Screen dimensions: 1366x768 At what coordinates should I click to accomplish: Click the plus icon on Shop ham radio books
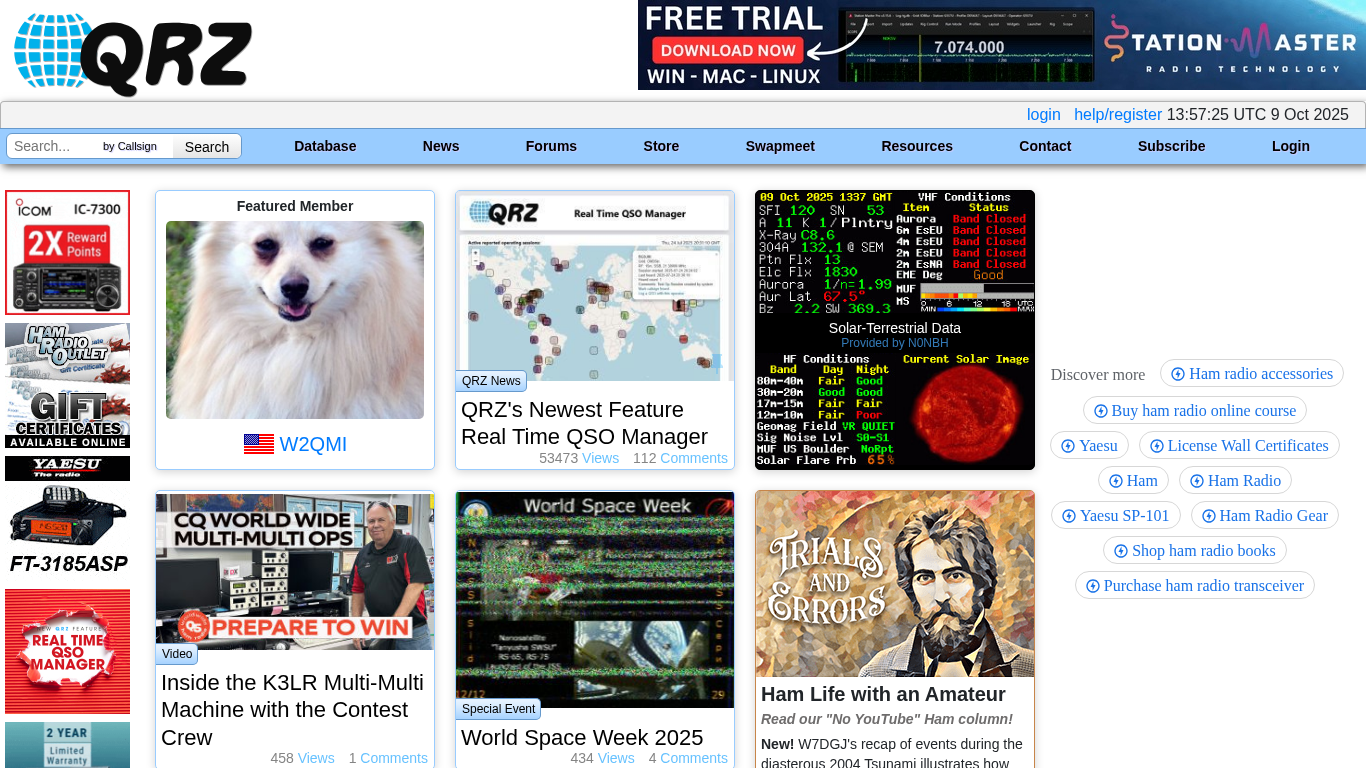click(1121, 551)
